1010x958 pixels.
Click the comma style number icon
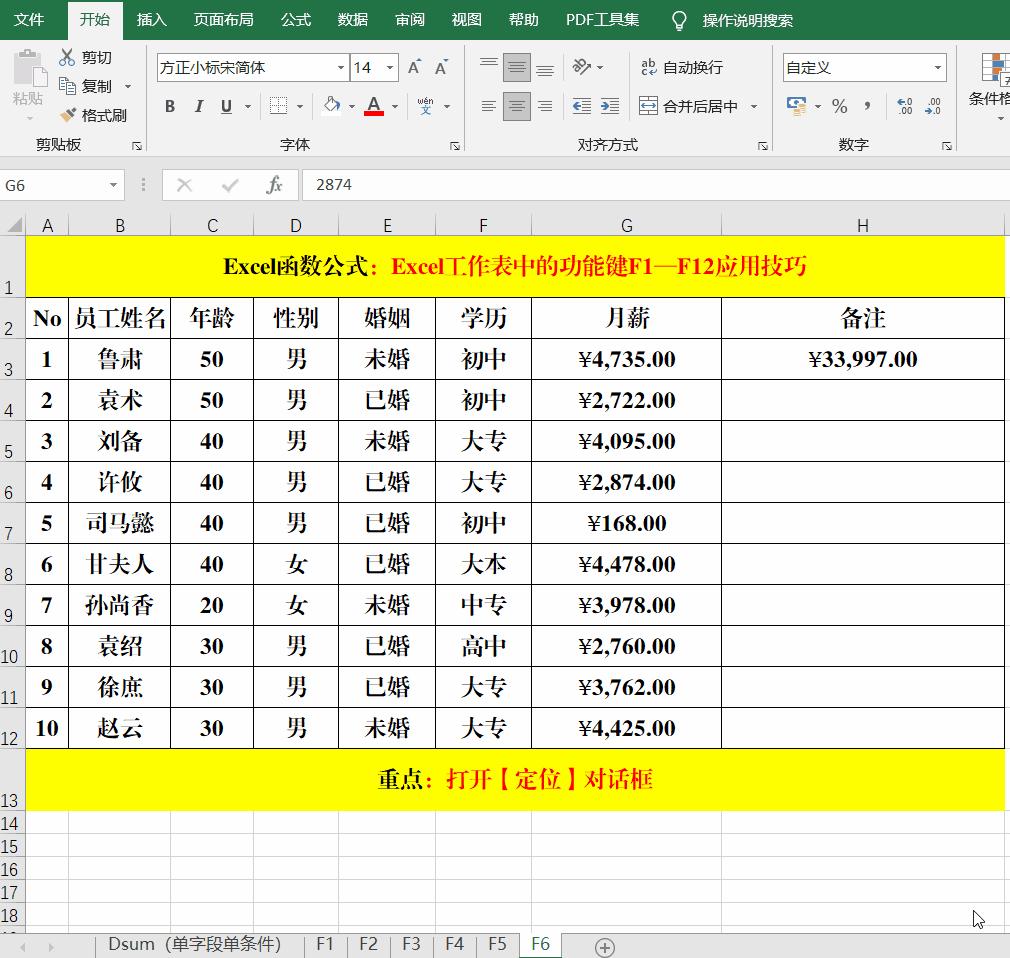[868, 105]
